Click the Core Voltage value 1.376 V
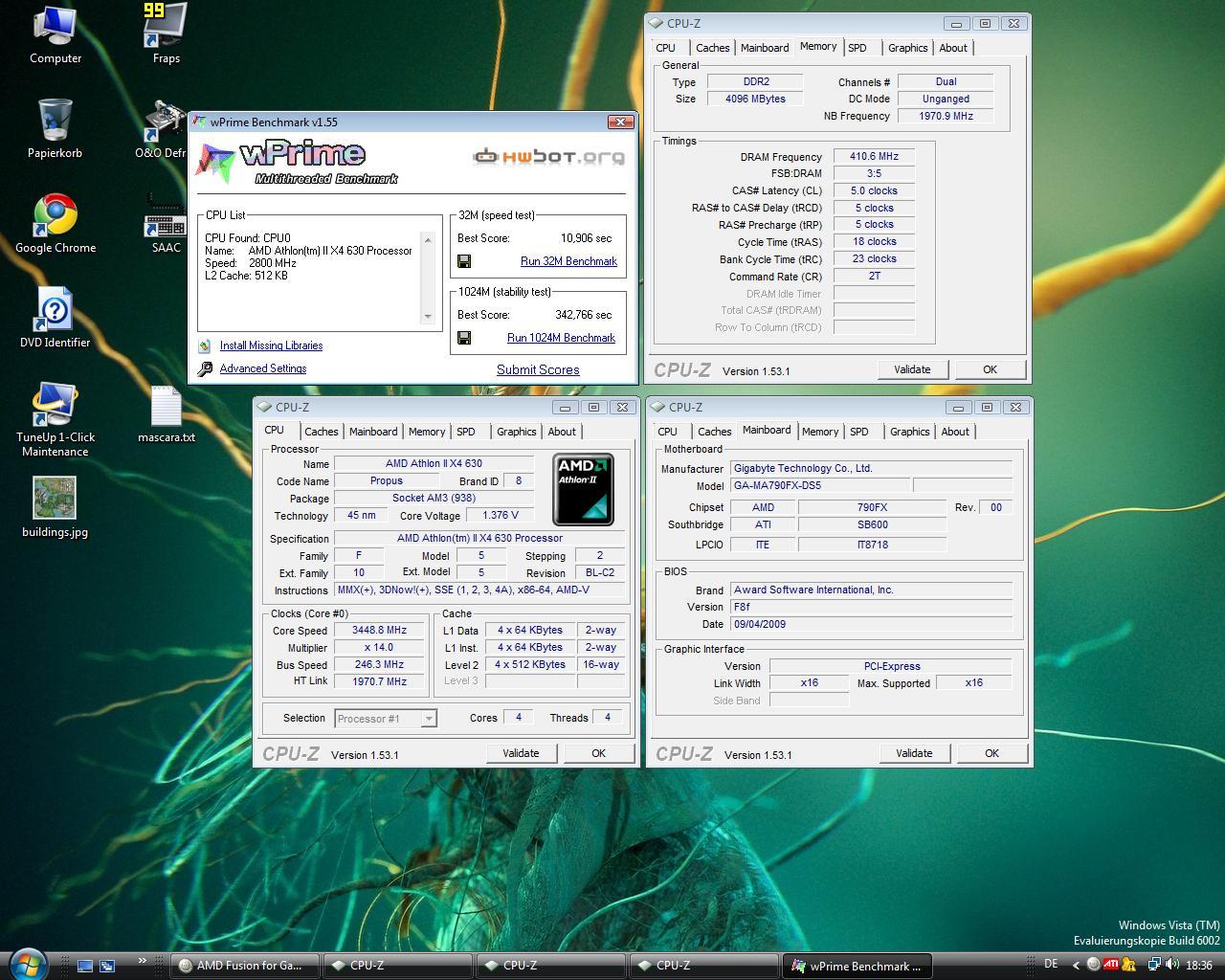Screen dimensions: 1225x980 pos(501,515)
